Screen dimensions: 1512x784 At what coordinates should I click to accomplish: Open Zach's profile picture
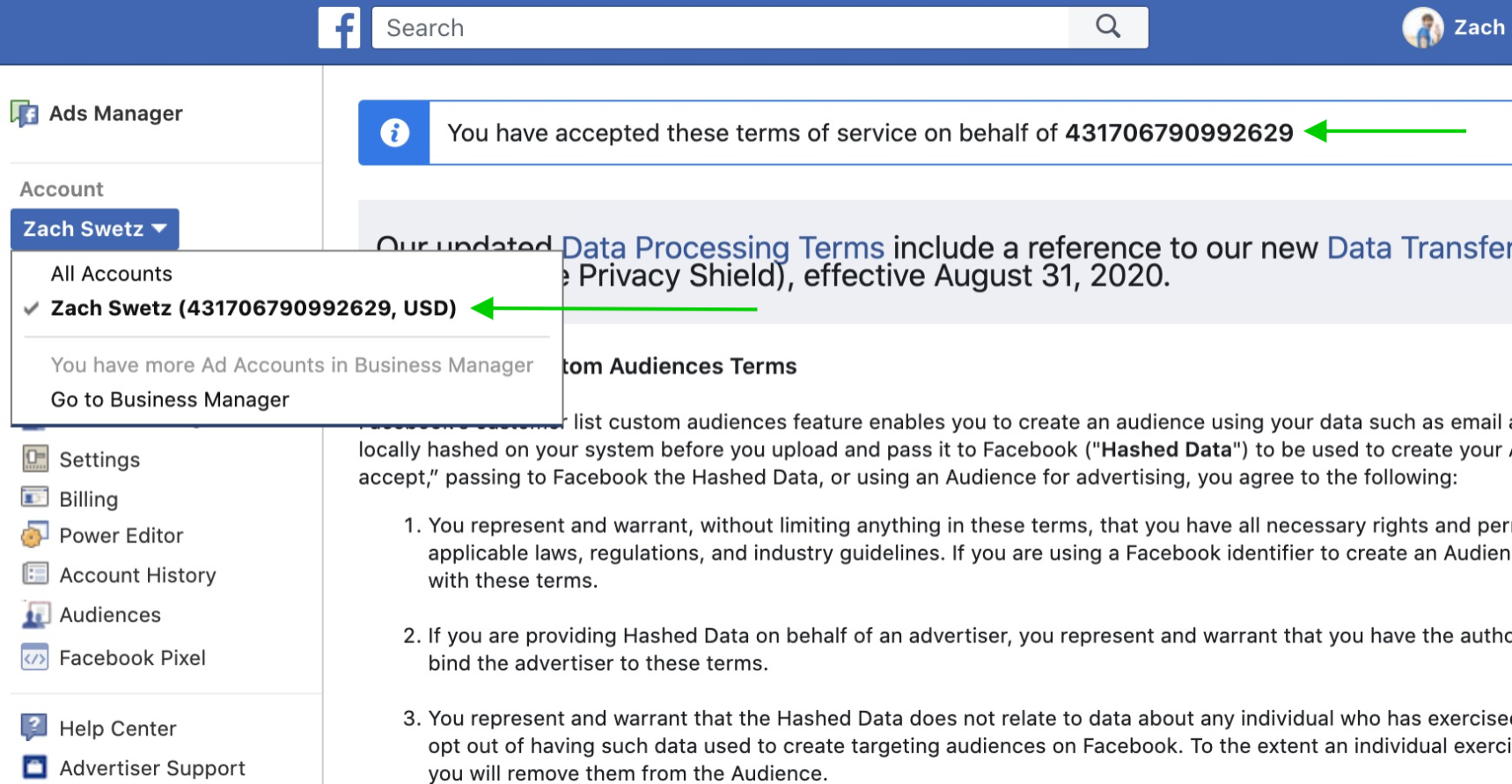click(1422, 27)
